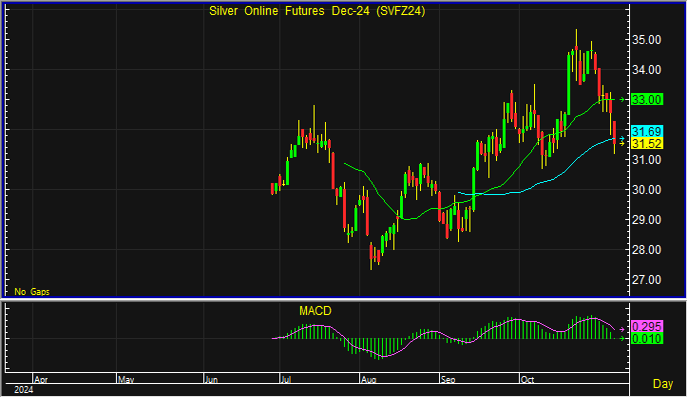Select the 0.295 magenta MACD value
The height and width of the screenshot is (398, 688).
[x=646, y=326]
